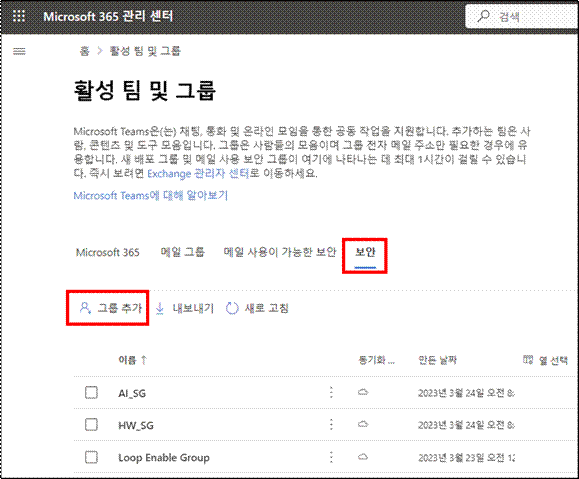The image size is (579, 479).
Task: Click the 열 선택 button
Action: pos(546,360)
